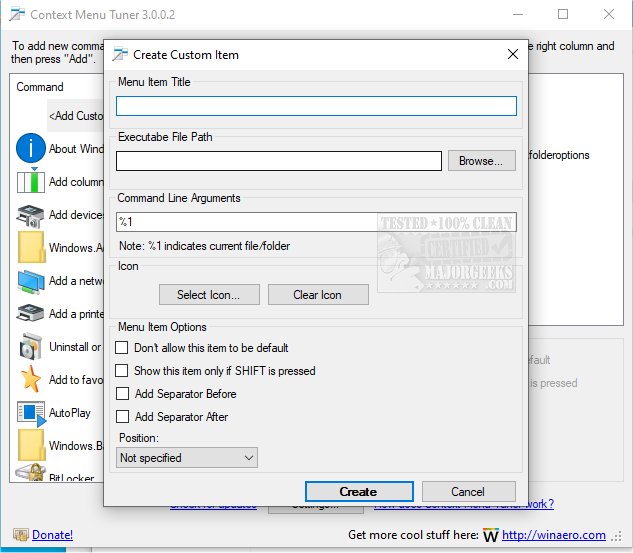The width and height of the screenshot is (633, 553).
Task: Click the Command column header
Action: click(40, 87)
